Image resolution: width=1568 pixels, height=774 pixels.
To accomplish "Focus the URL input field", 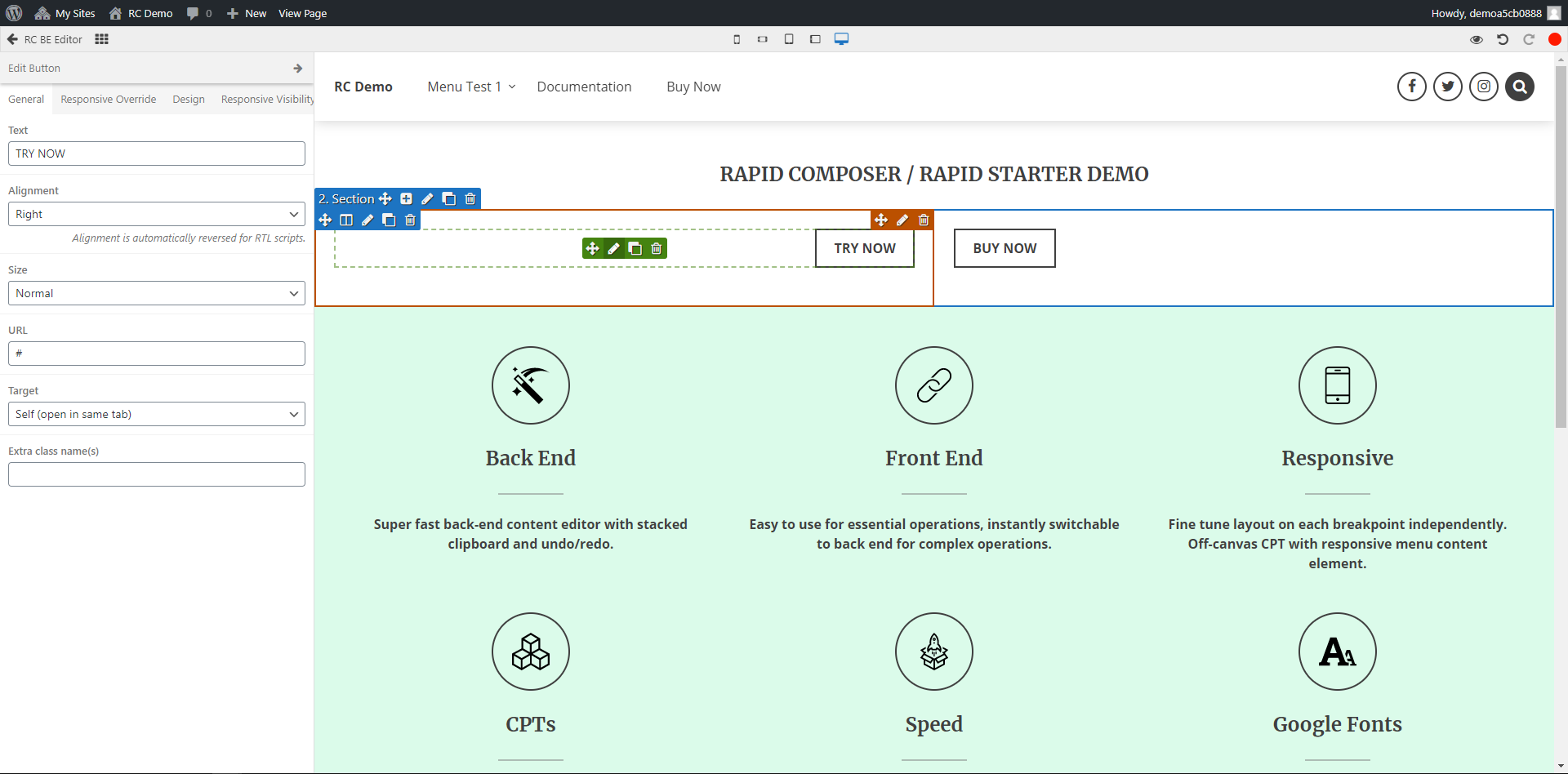I will click(x=157, y=354).
